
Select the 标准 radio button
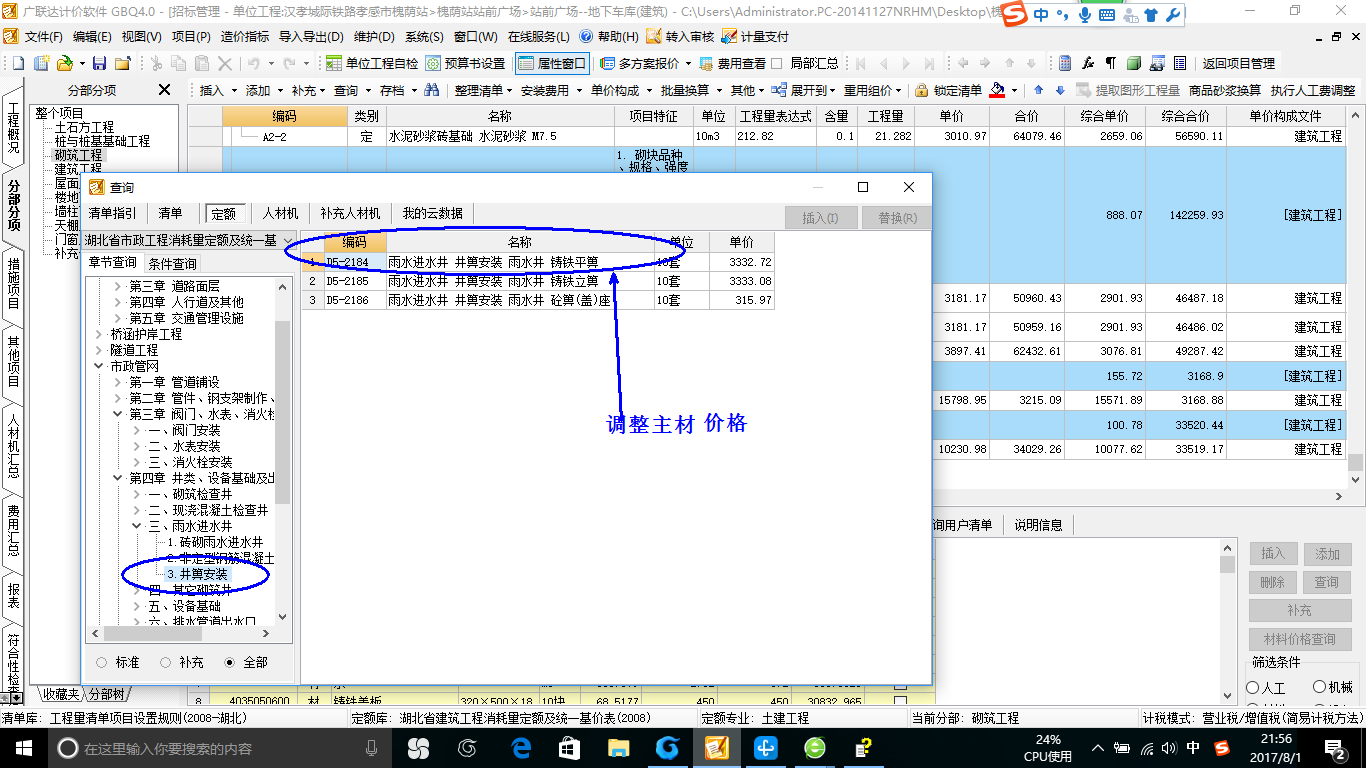pyautogui.click(x=101, y=662)
